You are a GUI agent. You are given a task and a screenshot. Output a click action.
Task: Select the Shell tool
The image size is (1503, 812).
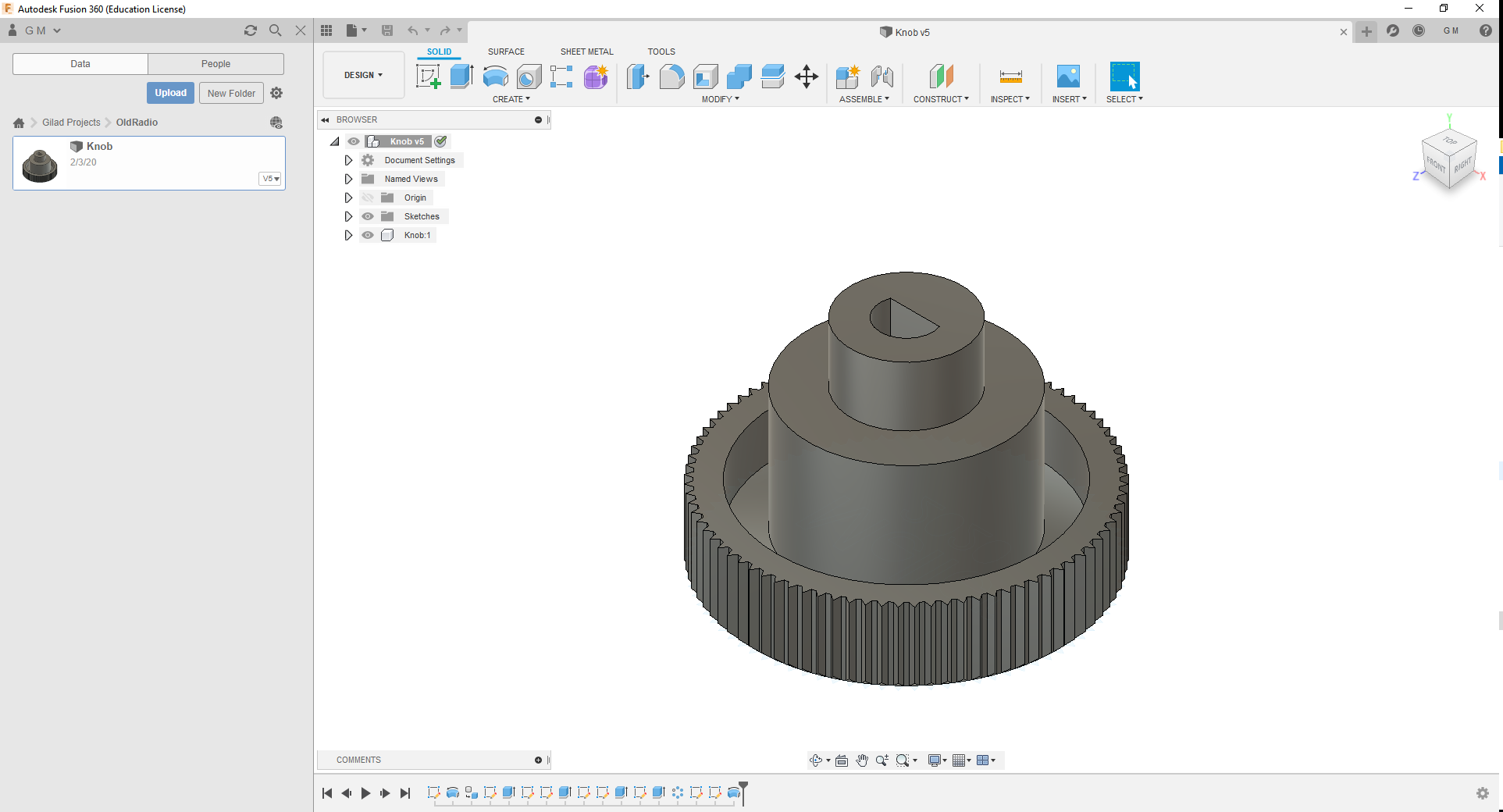(x=706, y=77)
